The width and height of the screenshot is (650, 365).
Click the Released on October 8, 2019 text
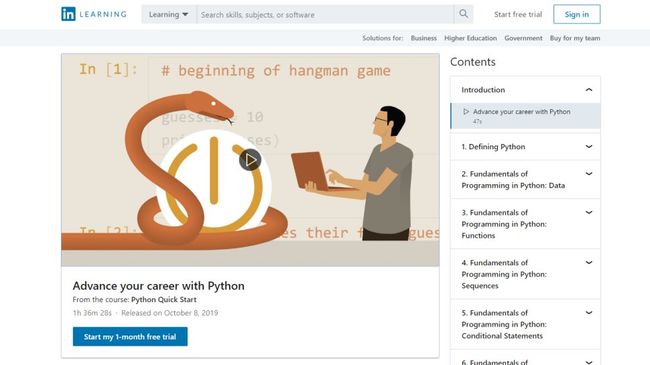point(170,313)
